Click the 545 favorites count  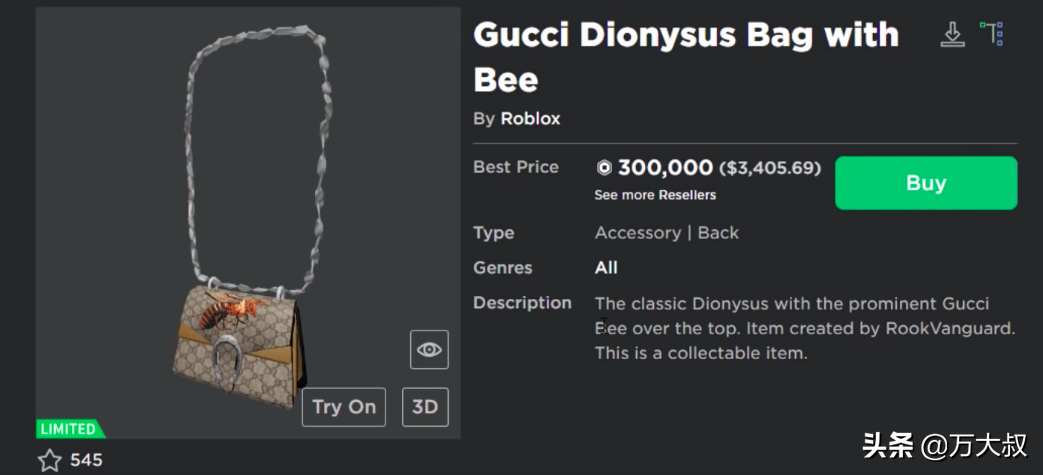click(86, 460)
